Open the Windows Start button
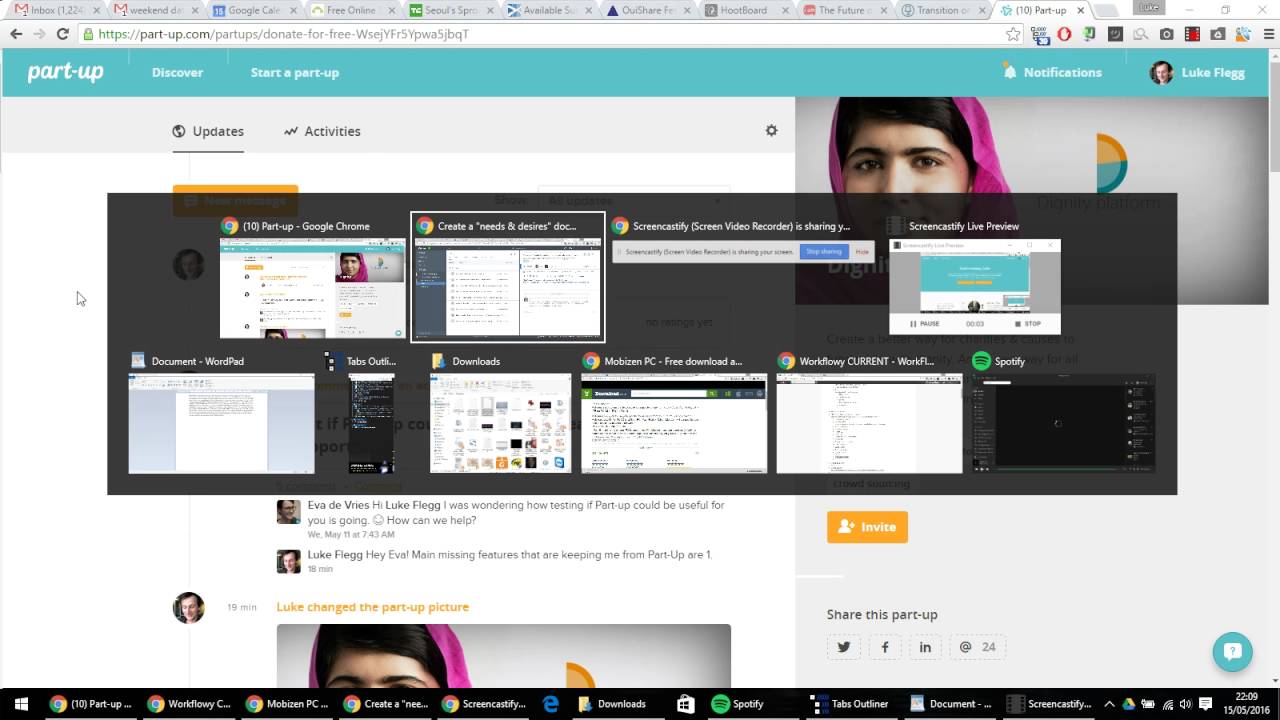The image size is (1280, 720). pyautogui.click(x=20, y=704)
